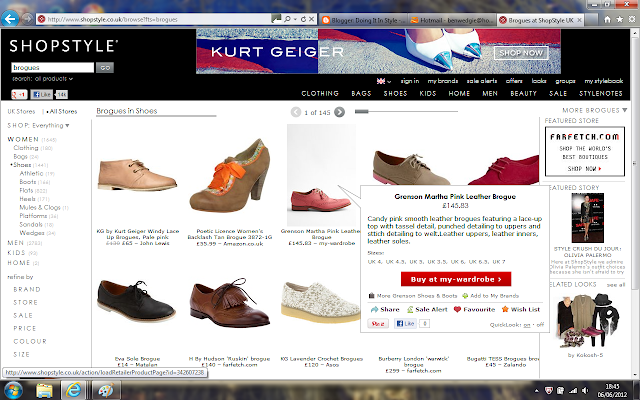Expand the STORE refine filter
The height and width of the screenshot is (400, 640).
[25, 302]
